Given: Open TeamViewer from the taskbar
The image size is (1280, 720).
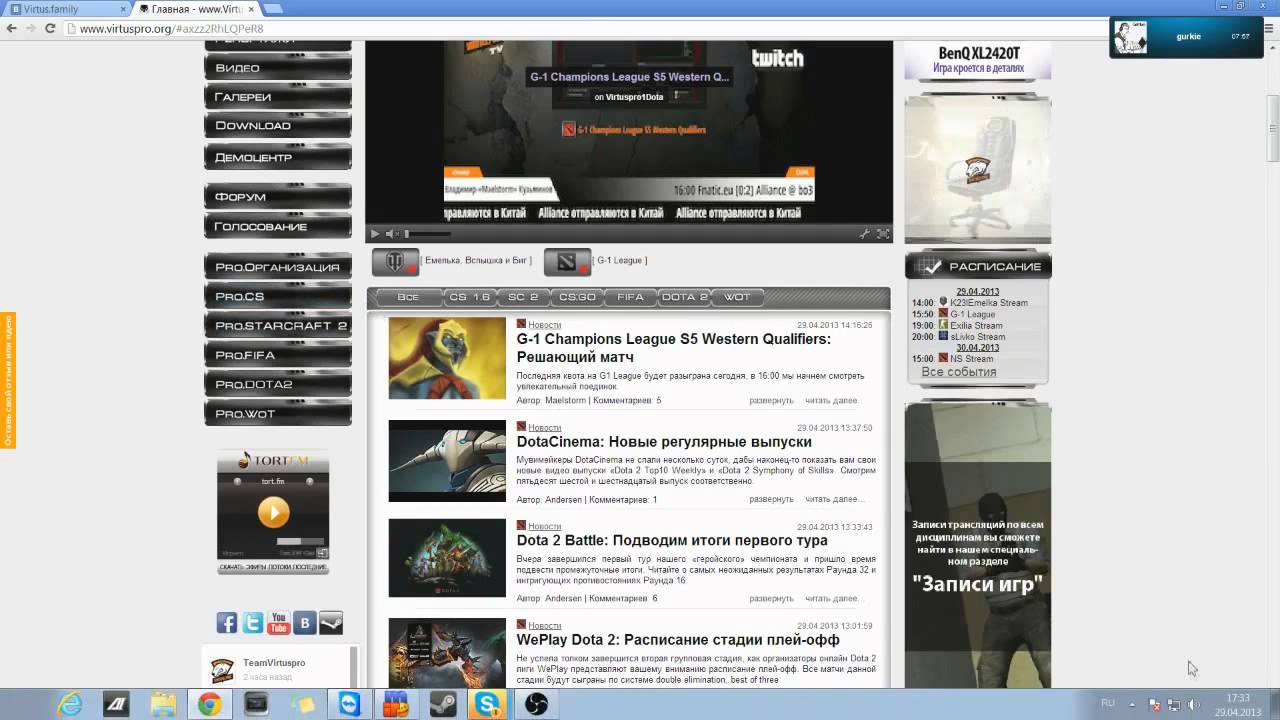Looking at the screenshot, I should [x=350, y=704].
